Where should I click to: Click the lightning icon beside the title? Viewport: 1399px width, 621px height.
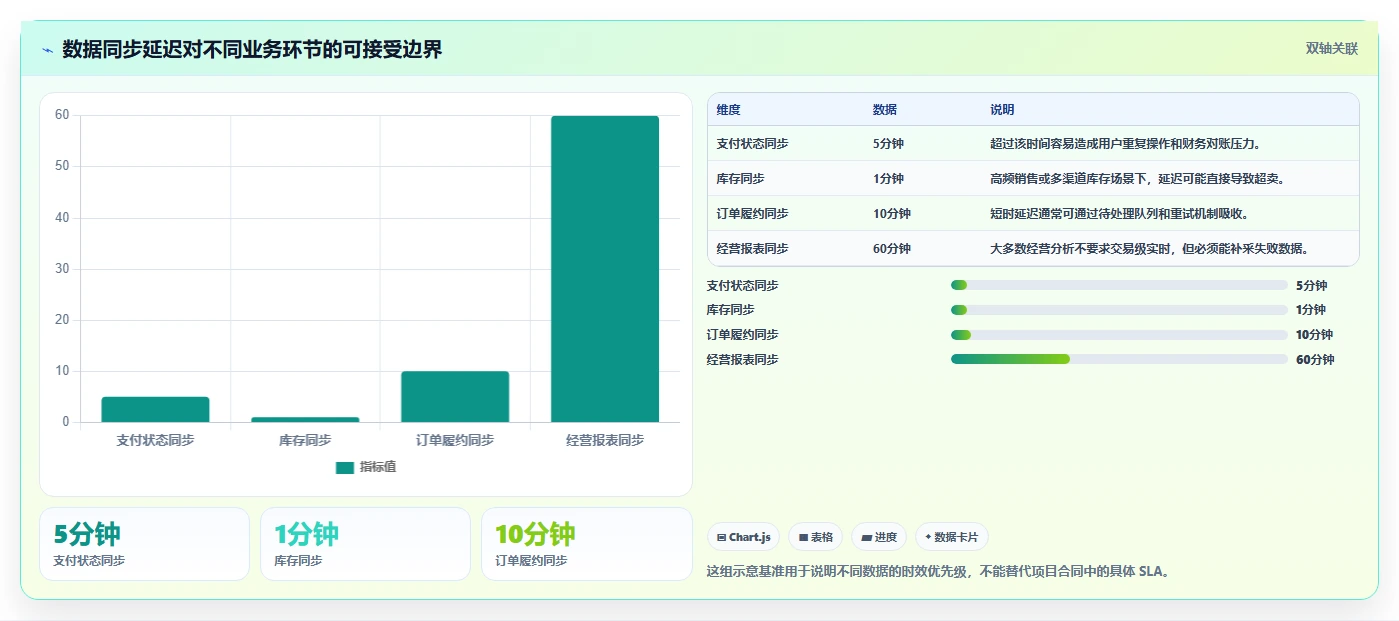point(48,50)
